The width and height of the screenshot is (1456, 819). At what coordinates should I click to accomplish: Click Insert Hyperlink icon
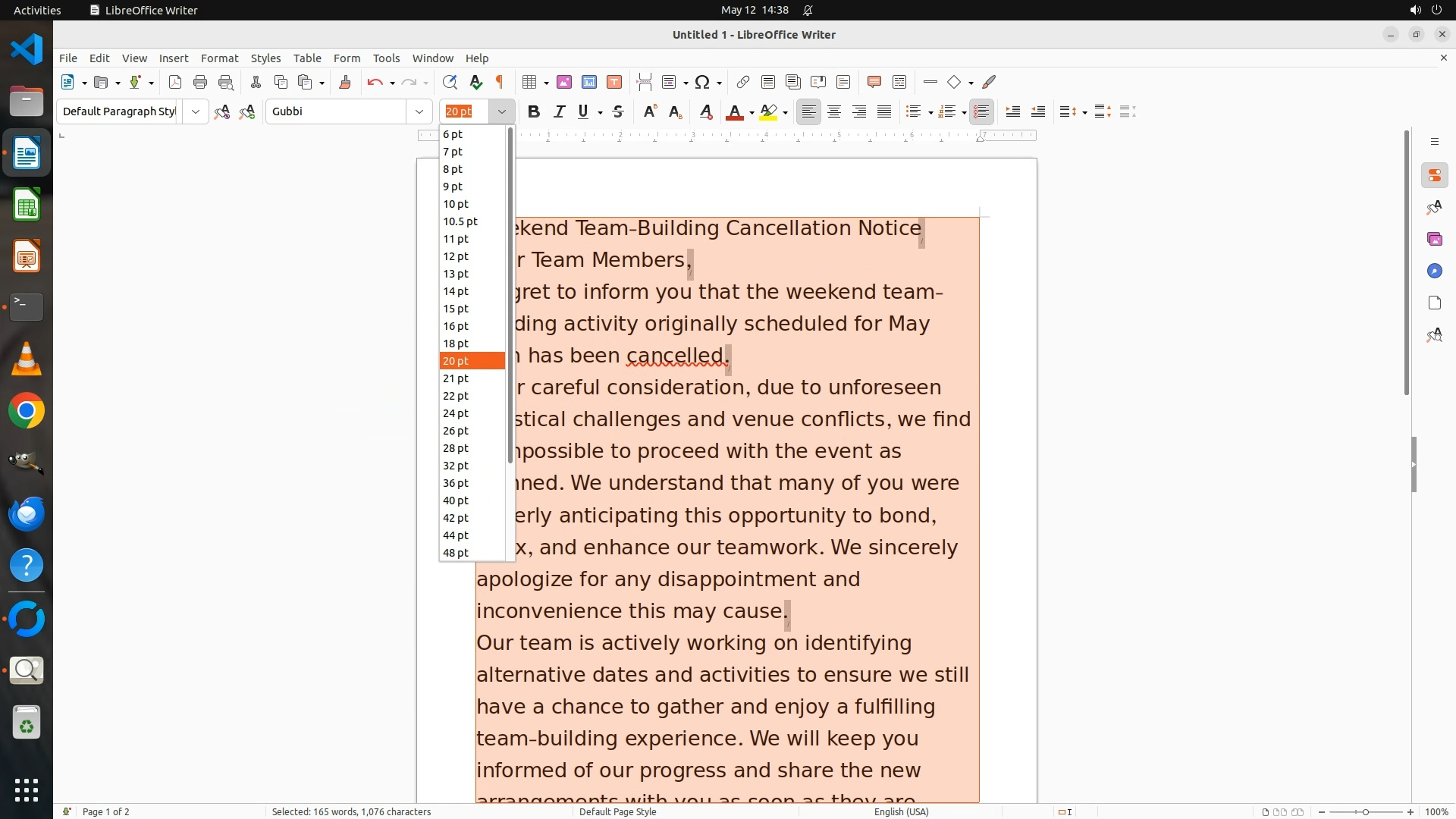coord(743,82)
